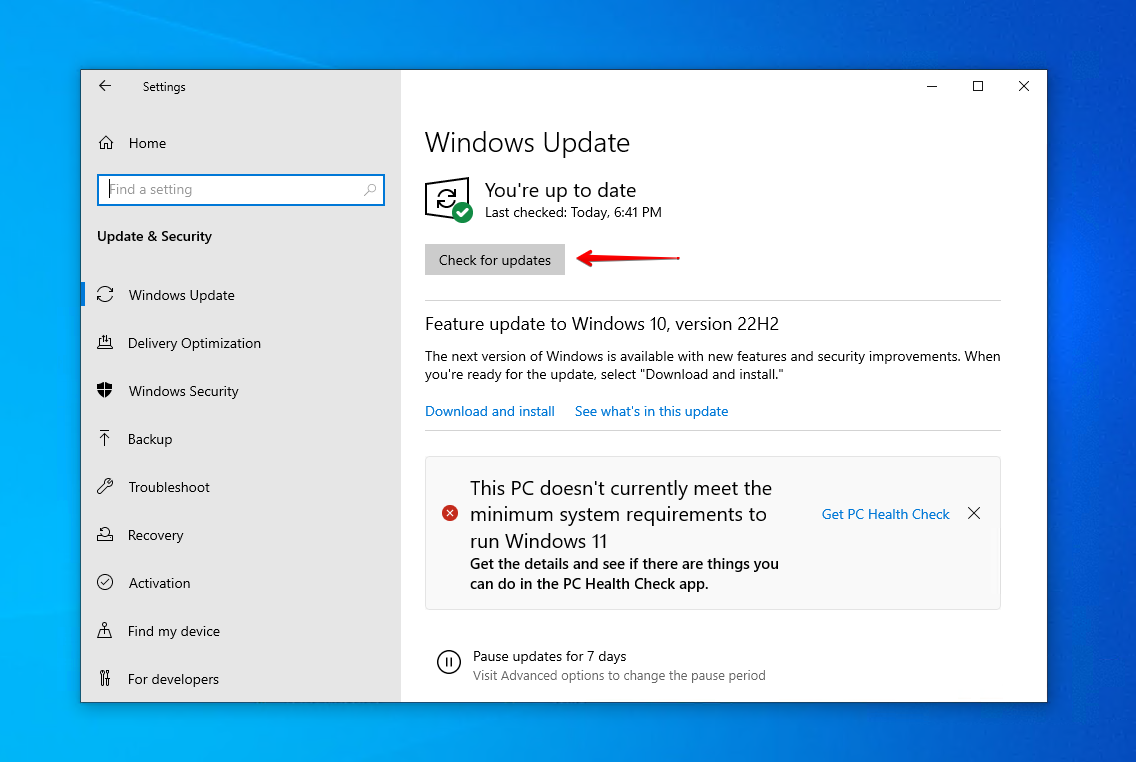Click the Update & Security heading
Image resolution: width=1136 pixels, height=762 pixels.
[154, 236]
